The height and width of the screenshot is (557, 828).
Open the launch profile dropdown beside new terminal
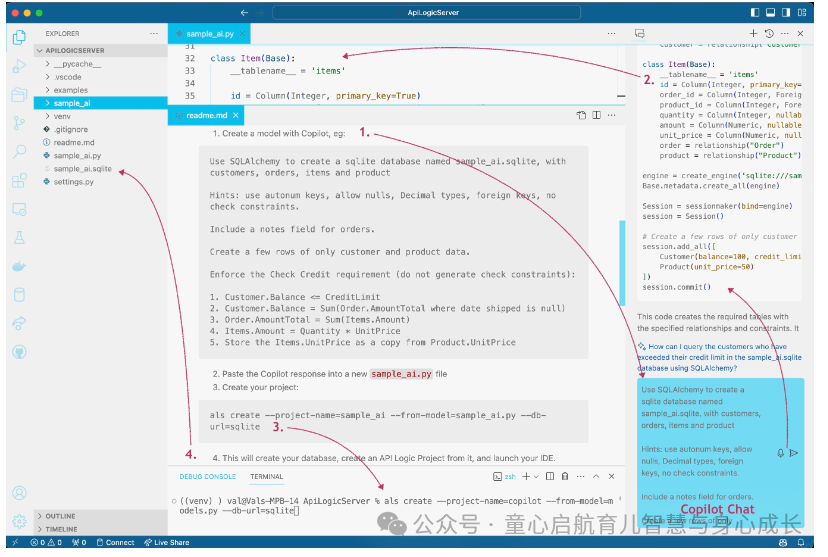coord(536,476)
